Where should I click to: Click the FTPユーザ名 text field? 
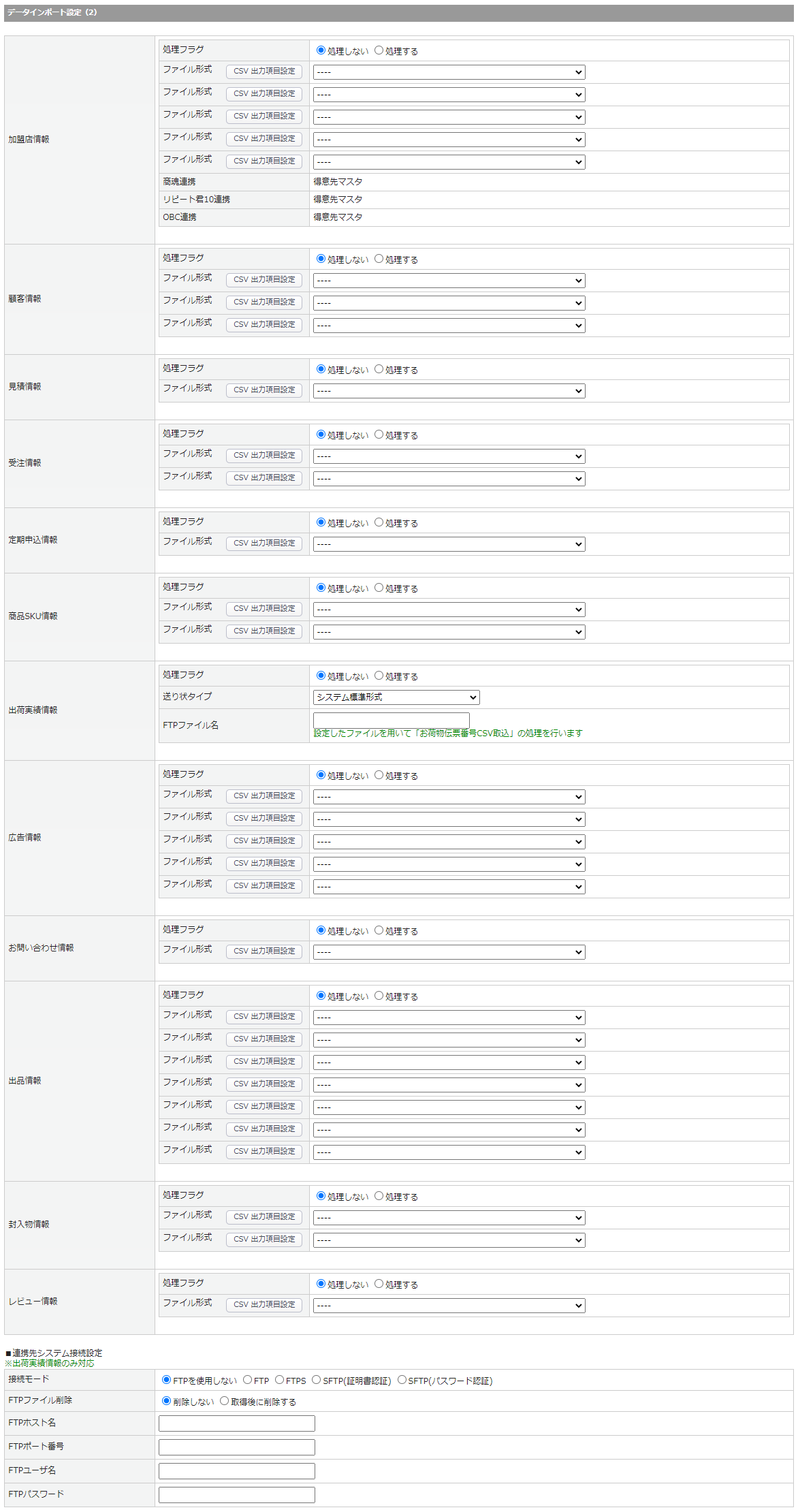236,1471
